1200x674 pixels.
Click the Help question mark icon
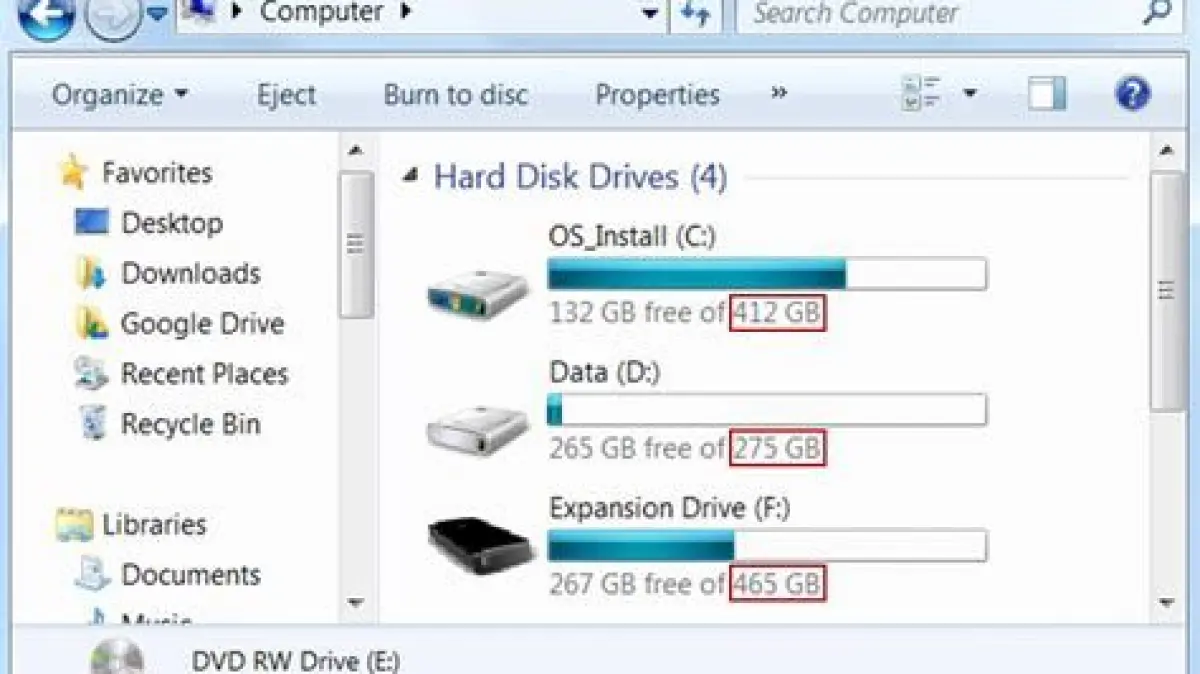point(1132,95)
